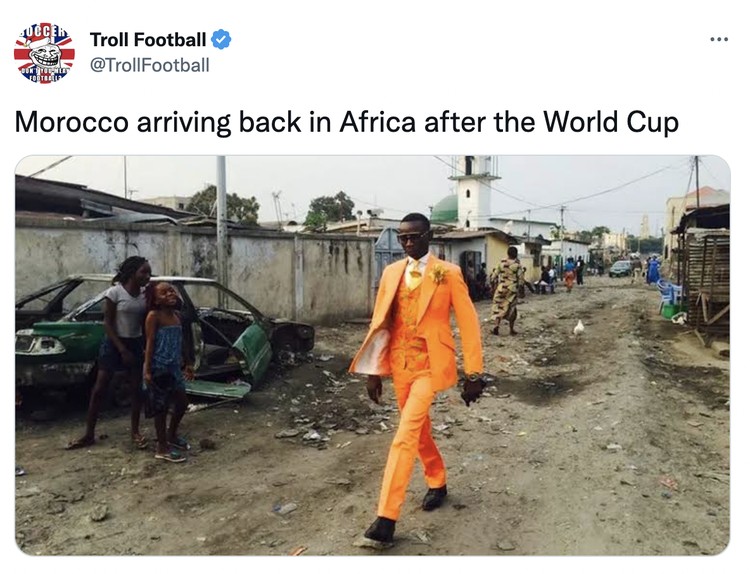Screen dimensions: 750x574
Task: Click the white chicken on the road
Action: [x=579, y=328]
